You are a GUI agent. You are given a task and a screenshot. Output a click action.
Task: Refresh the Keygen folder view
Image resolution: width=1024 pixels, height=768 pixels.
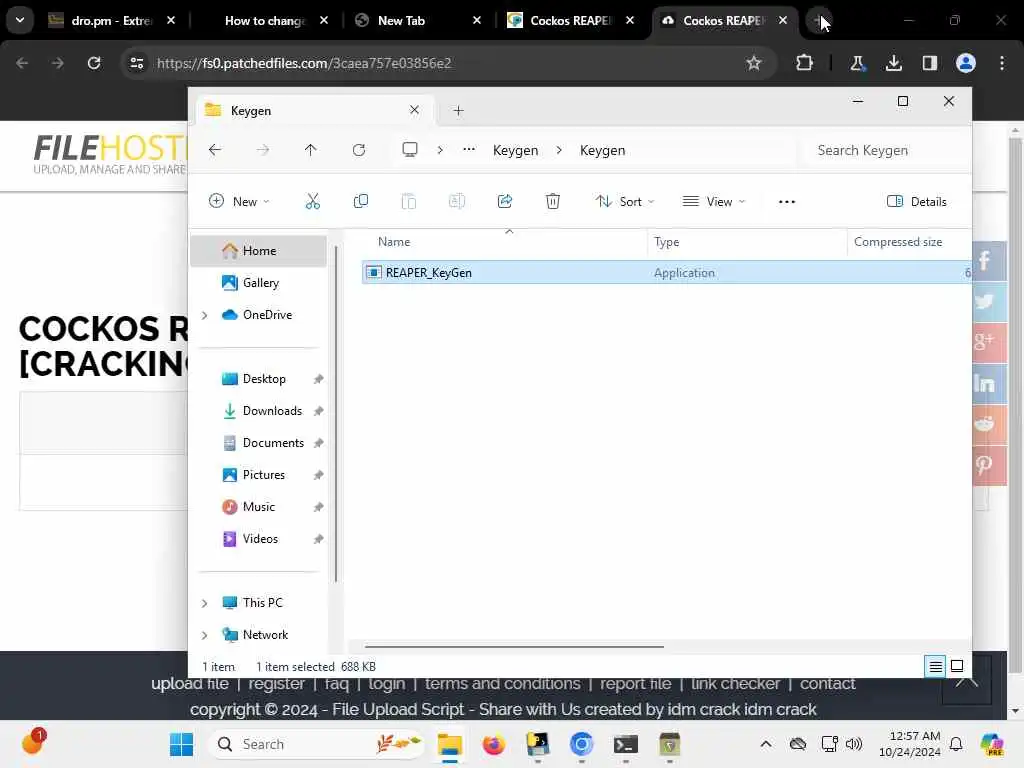coord(359,150)
